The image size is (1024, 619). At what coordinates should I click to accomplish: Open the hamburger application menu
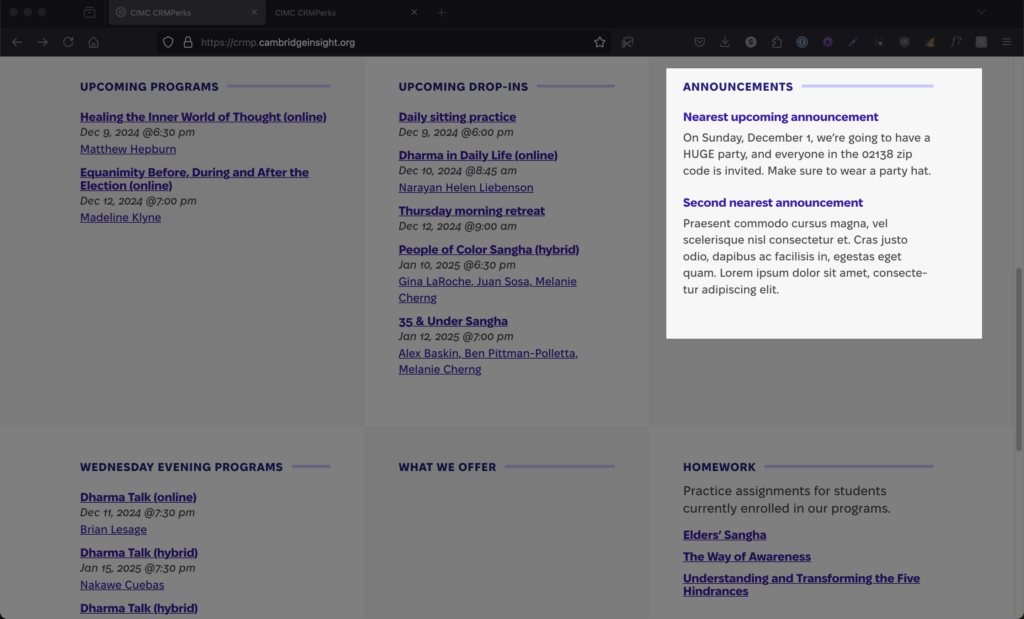coord(1007,42)
